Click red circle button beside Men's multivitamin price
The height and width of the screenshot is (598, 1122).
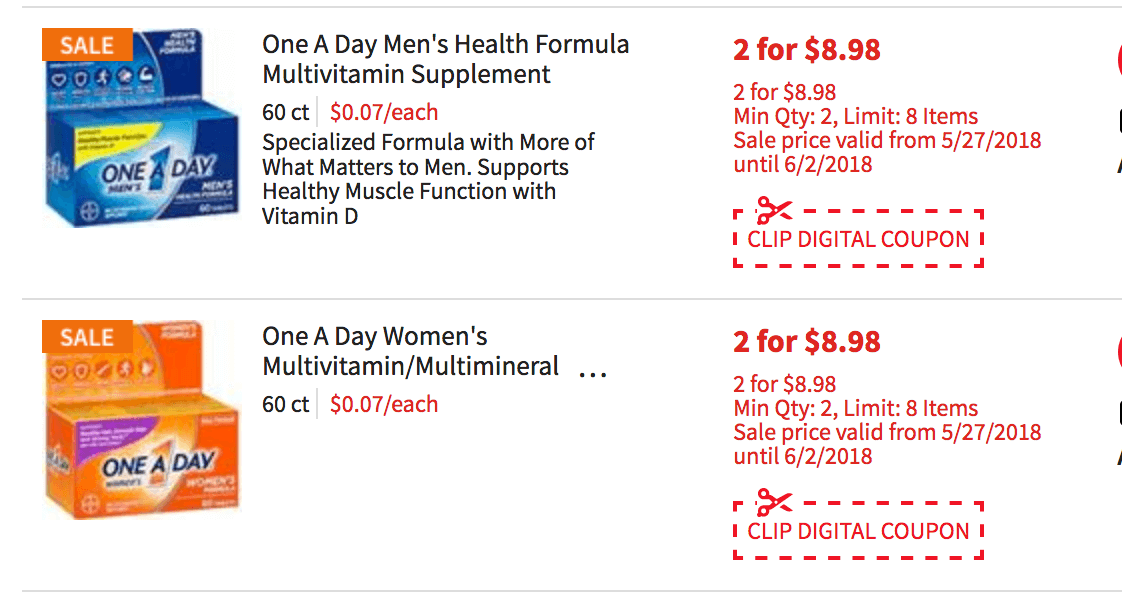coord(1119,60)
